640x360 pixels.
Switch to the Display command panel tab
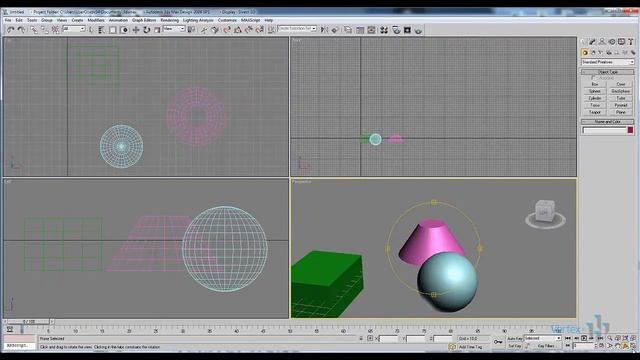tap(621, 42)
